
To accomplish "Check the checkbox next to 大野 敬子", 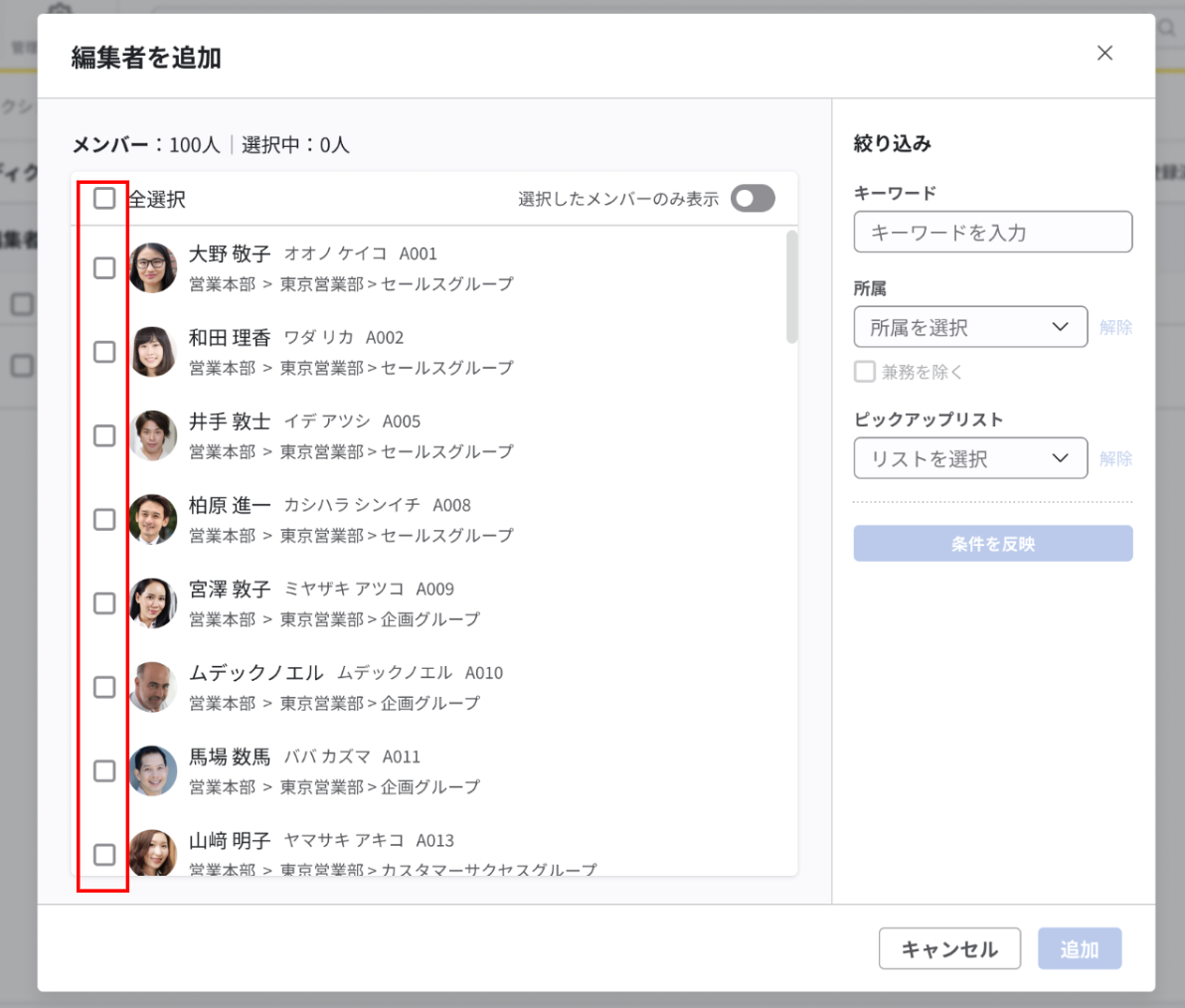I will pyautogui.click(x=103, y=267).
